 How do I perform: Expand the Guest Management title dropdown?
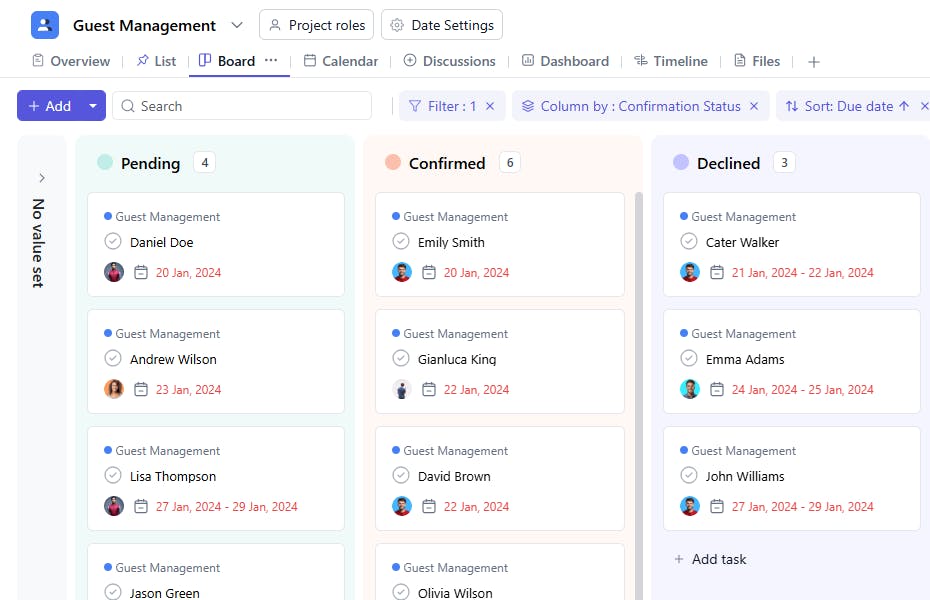[x=237, y=25]
